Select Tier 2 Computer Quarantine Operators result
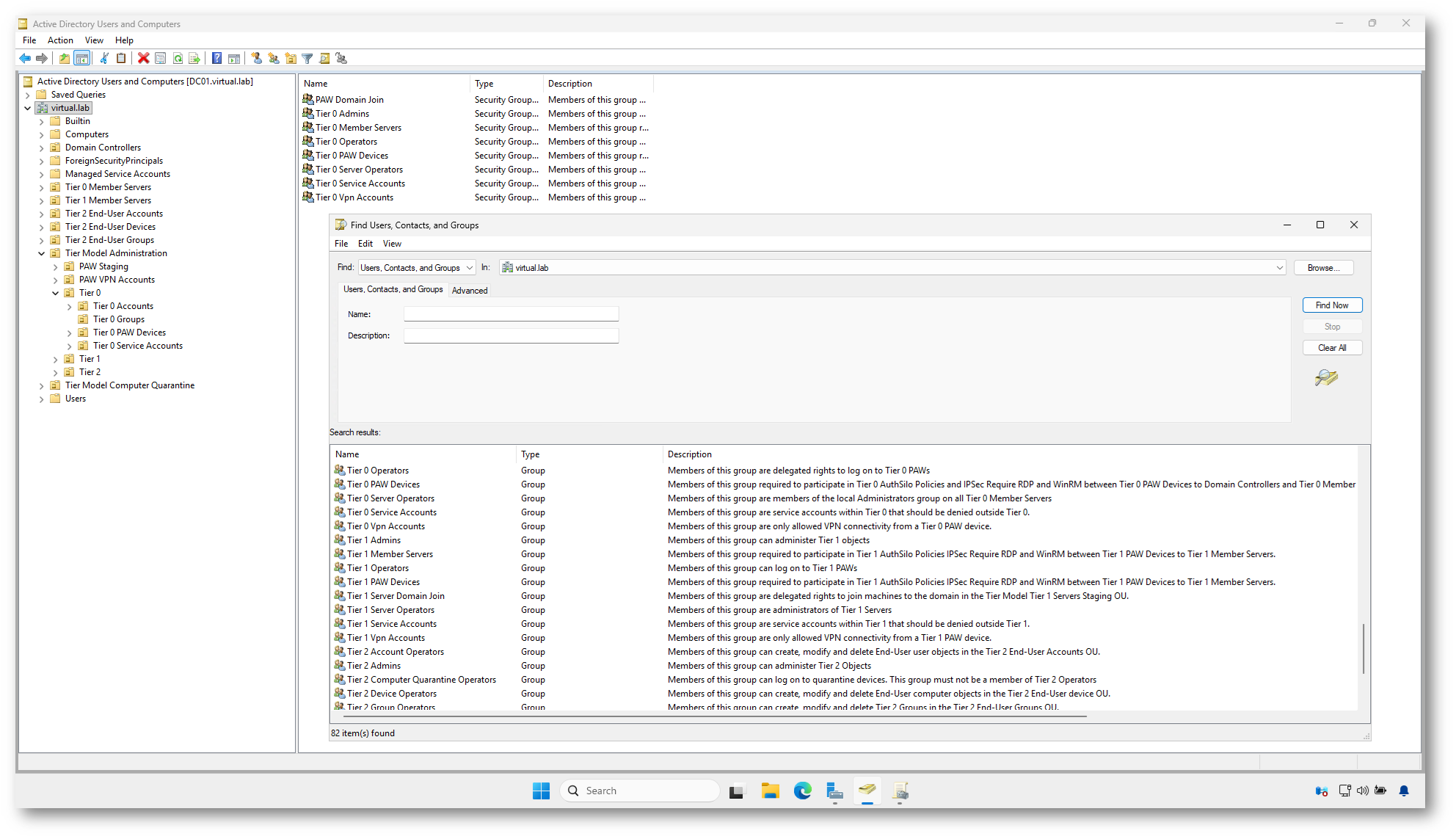This screenshot has height=839, width=1456. 421,680
